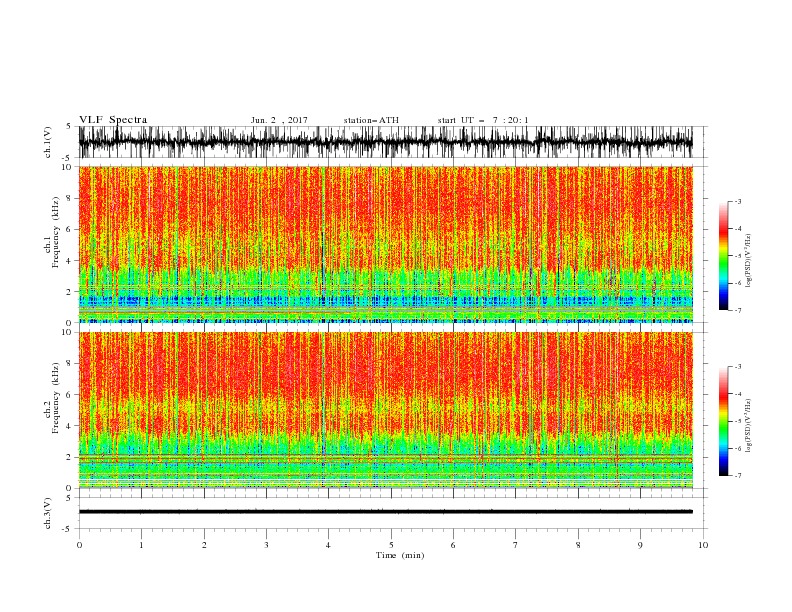
Task: Click the "7" tick on time axis
Action: click(516, 545)
